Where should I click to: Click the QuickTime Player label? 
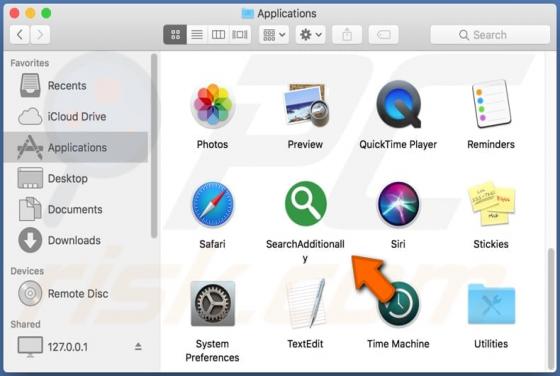pos(398,144)
